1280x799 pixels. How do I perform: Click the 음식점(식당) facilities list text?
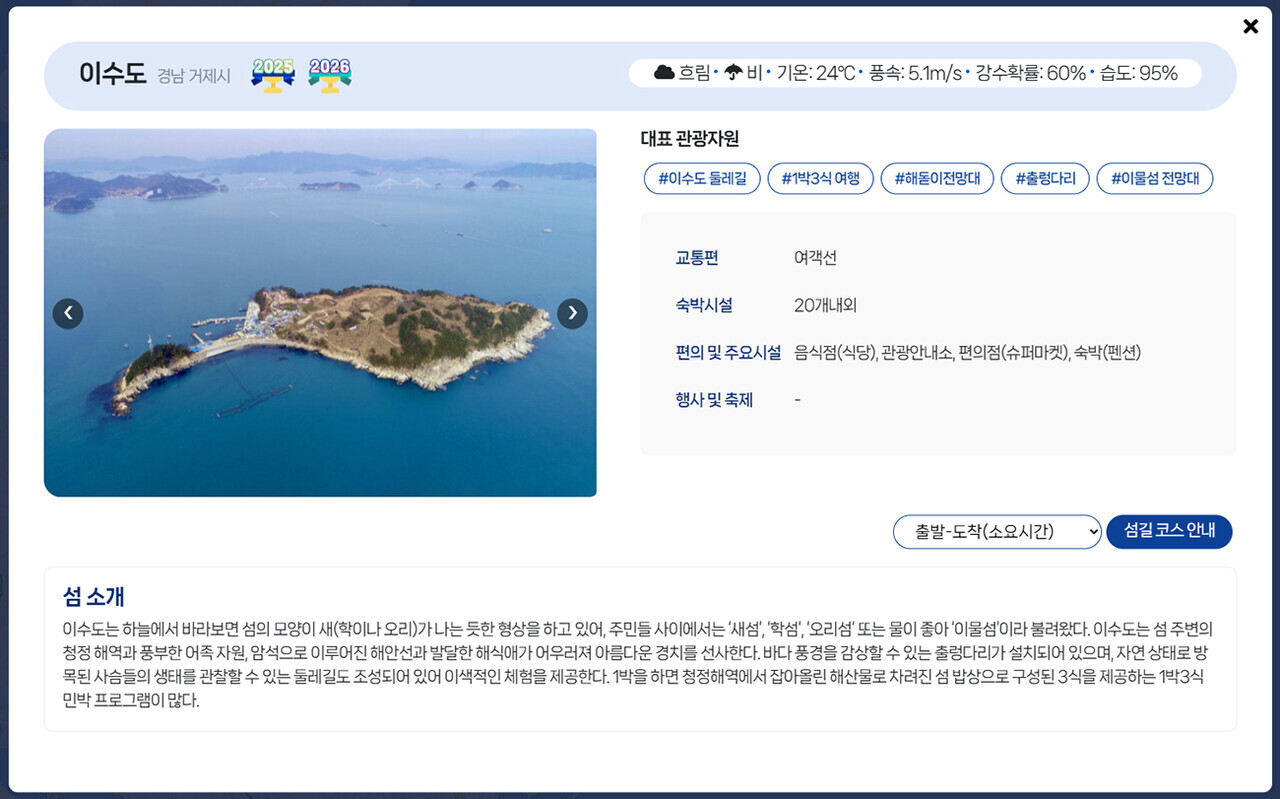(968, 352)
